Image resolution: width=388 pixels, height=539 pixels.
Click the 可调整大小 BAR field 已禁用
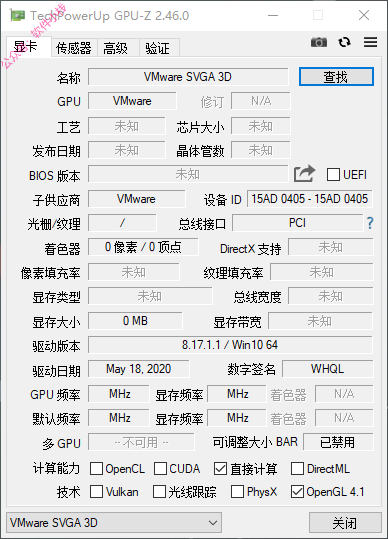pyautogui.click(x=338, y=442)
